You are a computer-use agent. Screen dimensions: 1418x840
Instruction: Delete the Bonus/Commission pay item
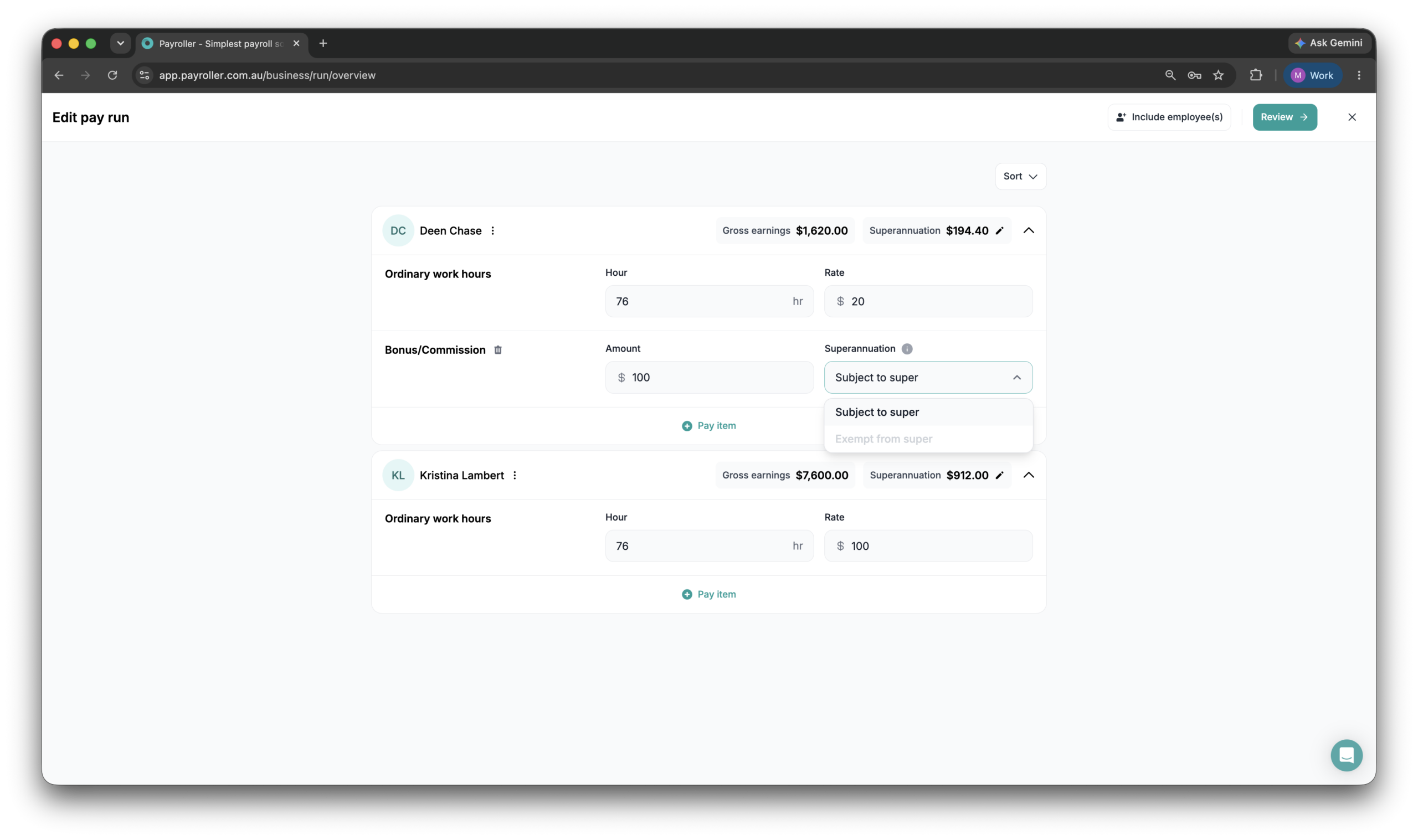point(497,350)
